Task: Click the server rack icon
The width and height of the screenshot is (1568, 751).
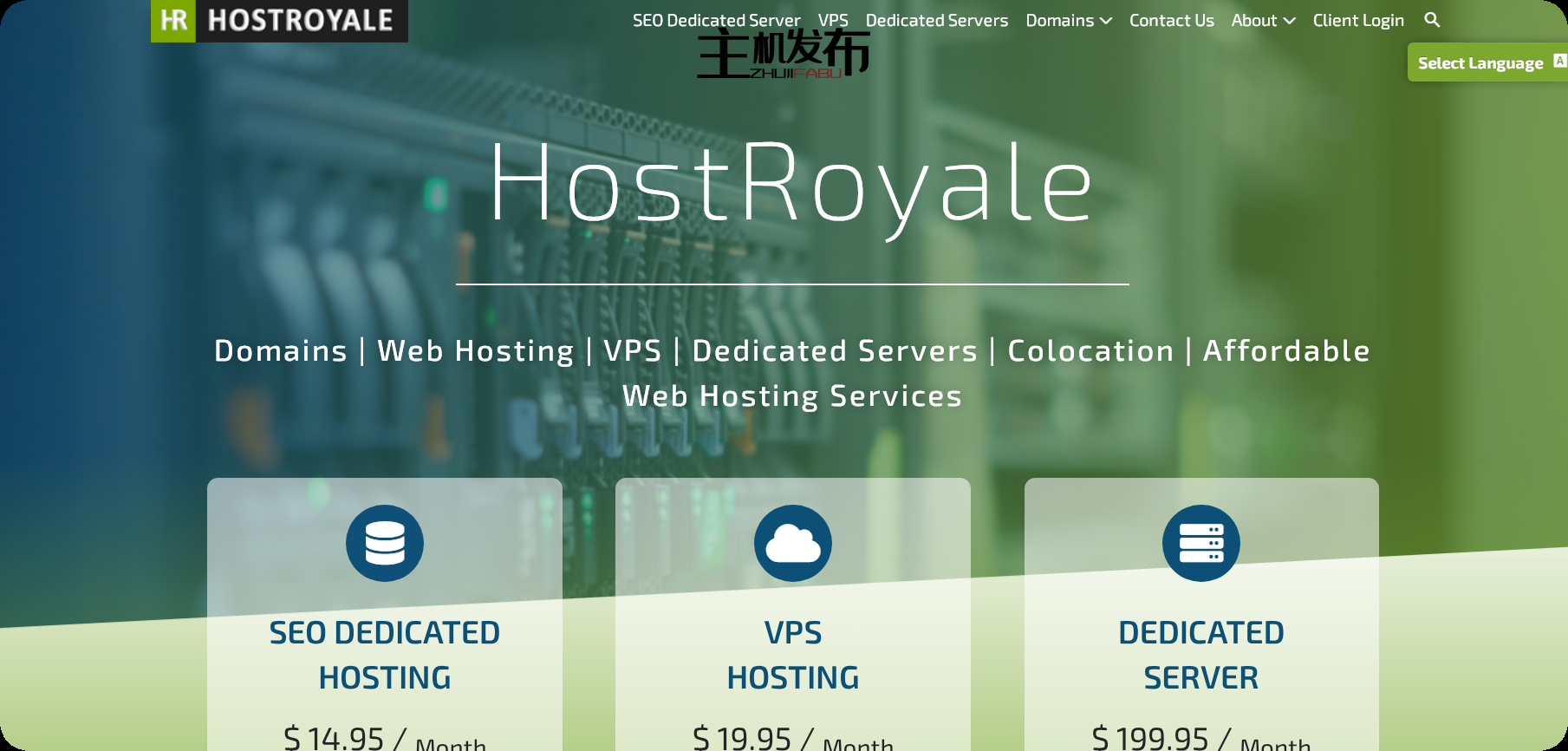Action: coord(1200,544)
